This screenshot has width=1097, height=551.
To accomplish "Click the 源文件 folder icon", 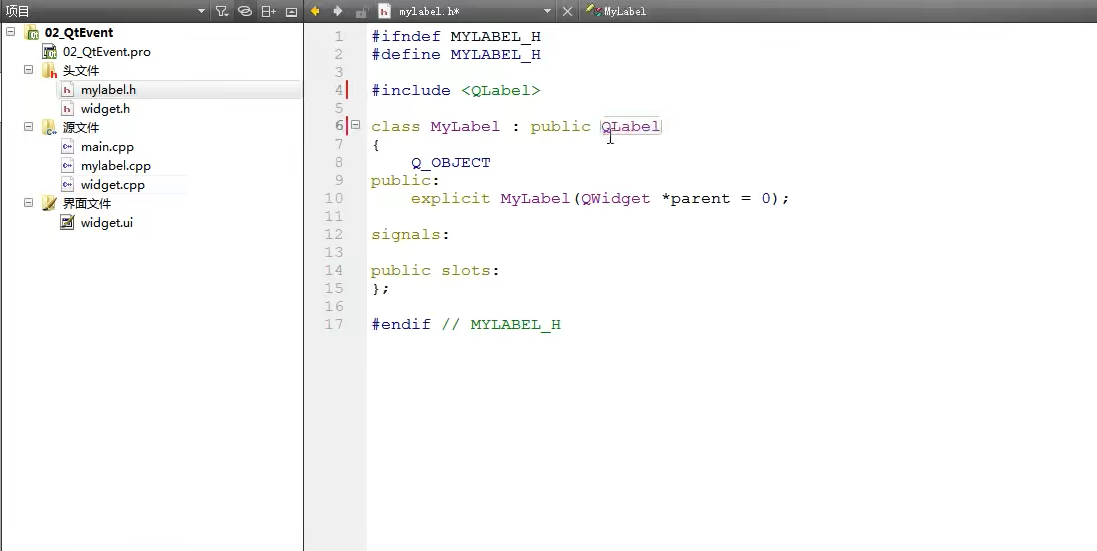I will (x=49, y=127).
